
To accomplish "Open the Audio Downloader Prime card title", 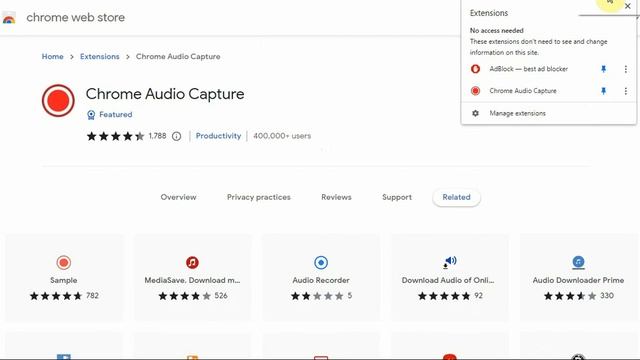I will (578, 280).
